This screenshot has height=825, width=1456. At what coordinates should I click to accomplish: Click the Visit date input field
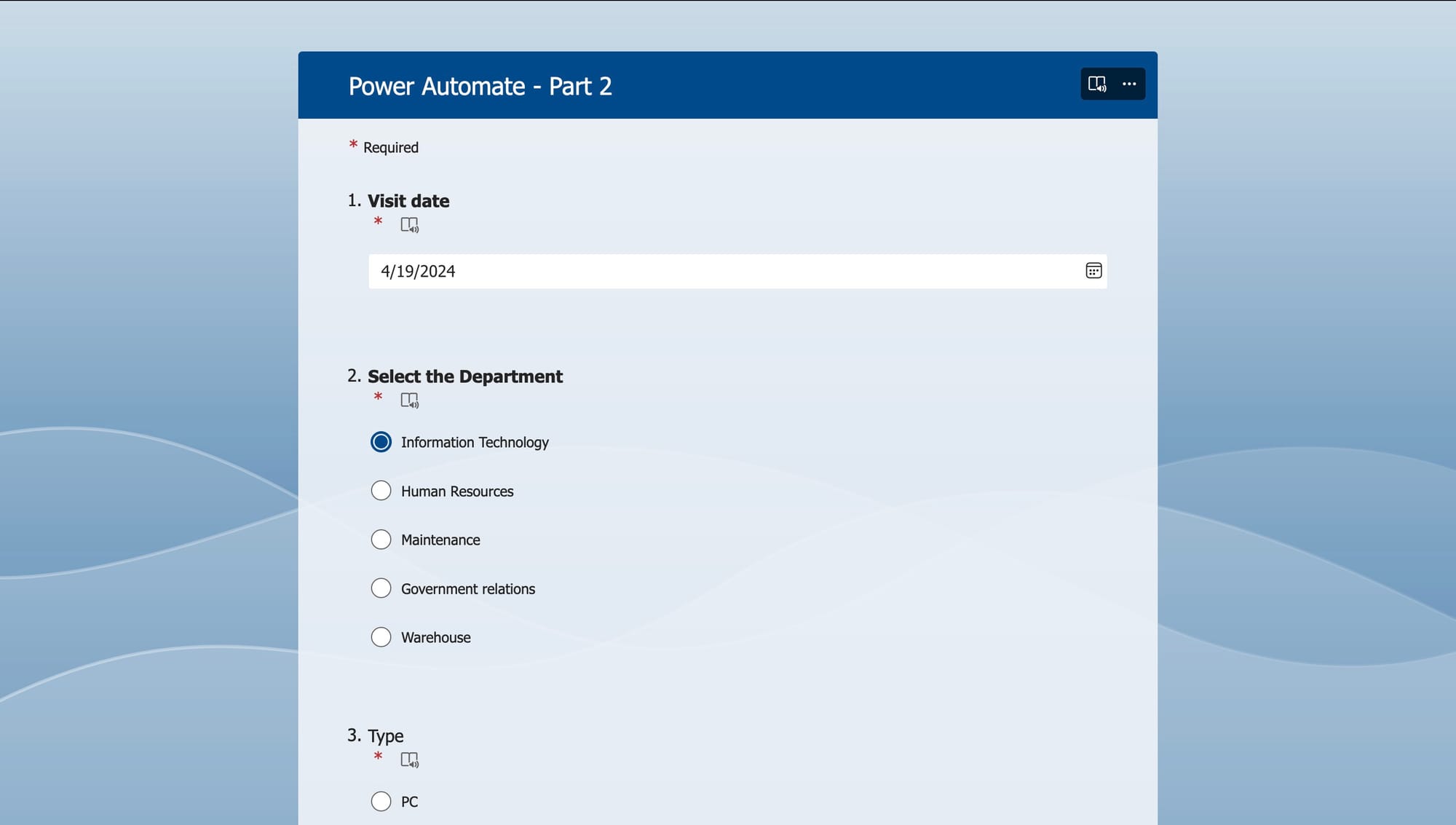pyautogui.click(x=737, y=272)
